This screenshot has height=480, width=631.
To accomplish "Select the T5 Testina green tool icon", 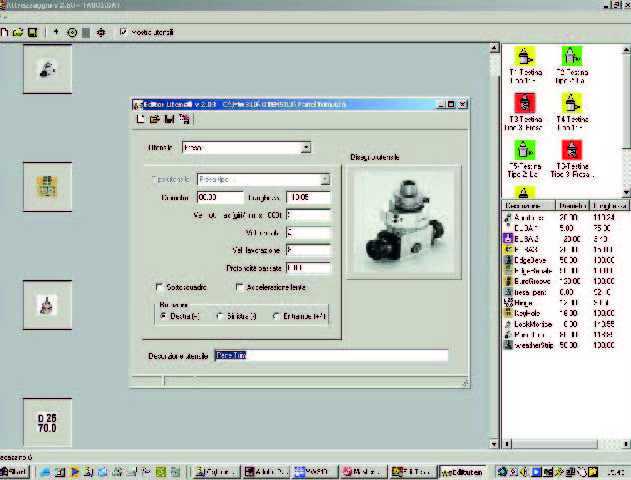I will pos(524,150).
